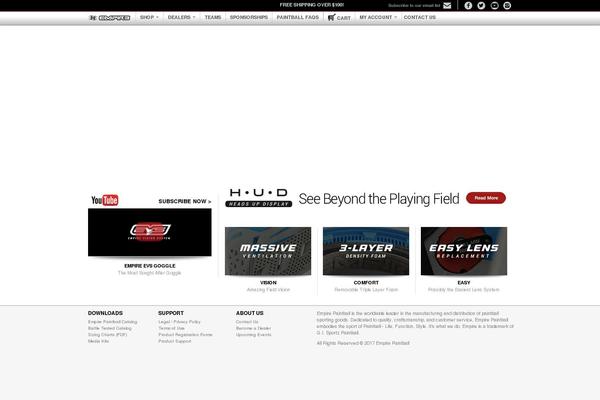600x400 pixels.
Task: Expand the Dealers dropdown menu
Action: pos(181,17)
